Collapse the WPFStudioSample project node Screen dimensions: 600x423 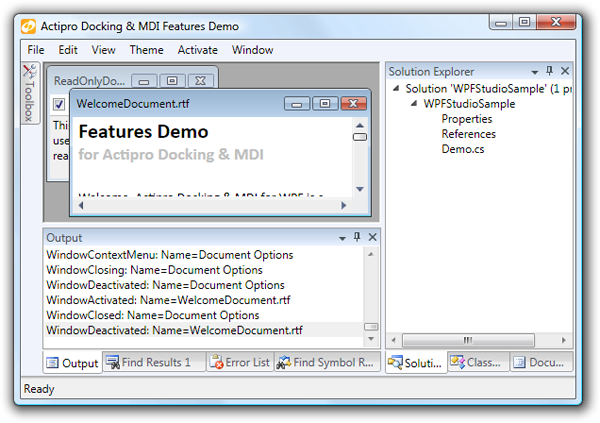(x=414, y=103)
